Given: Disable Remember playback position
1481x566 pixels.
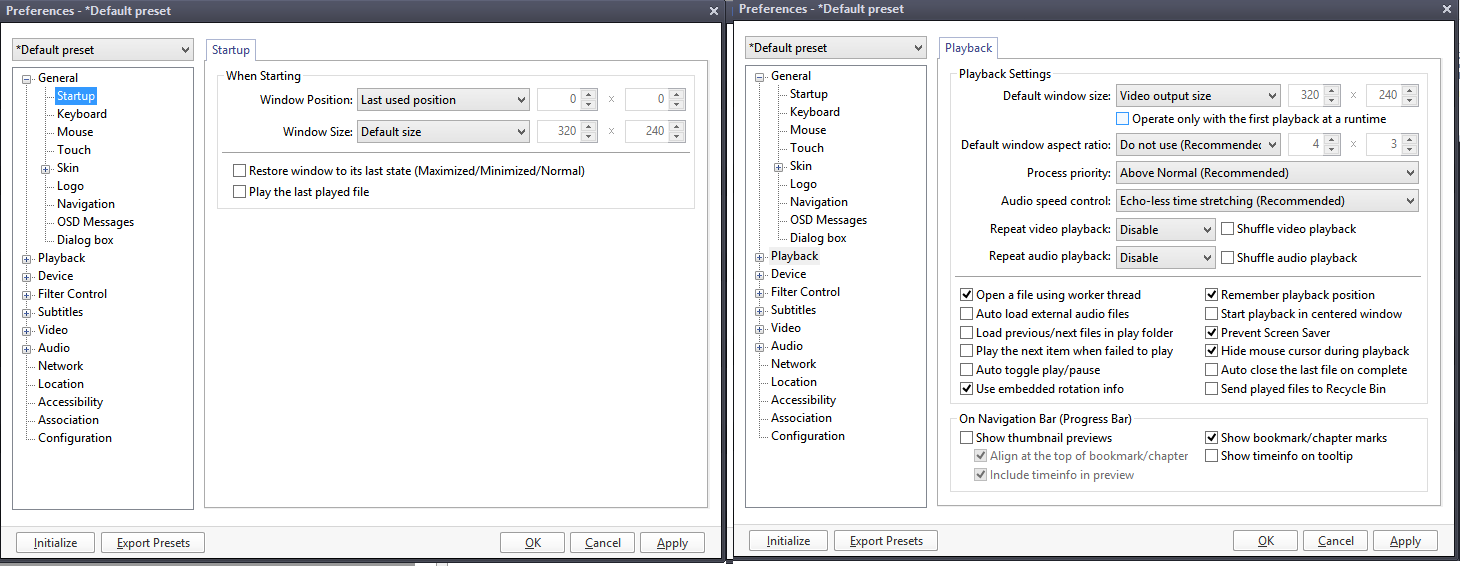Looking at the screenshot, I should pos(1212,295).
